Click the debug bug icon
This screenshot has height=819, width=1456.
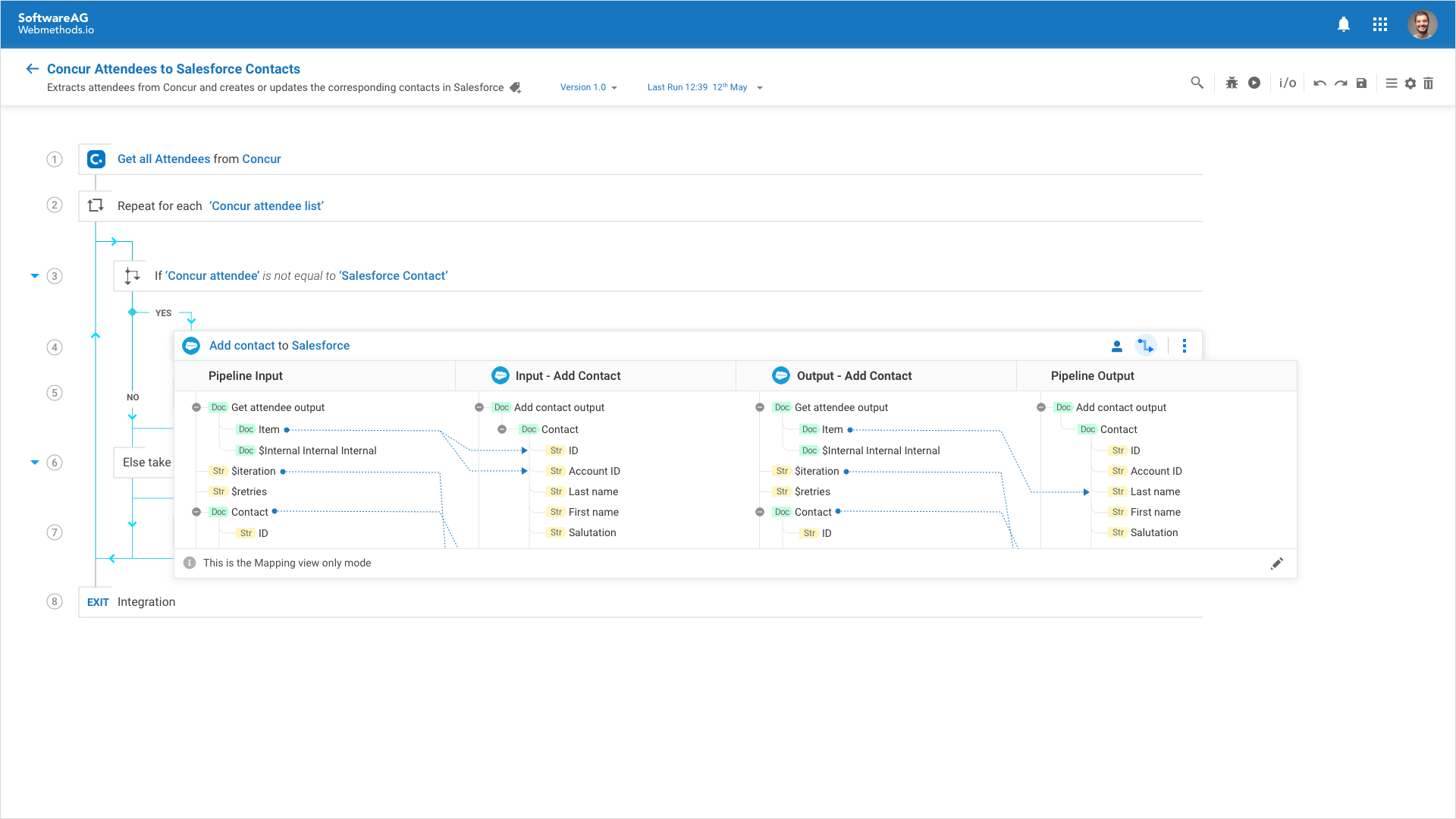[x=1232, y=83]
